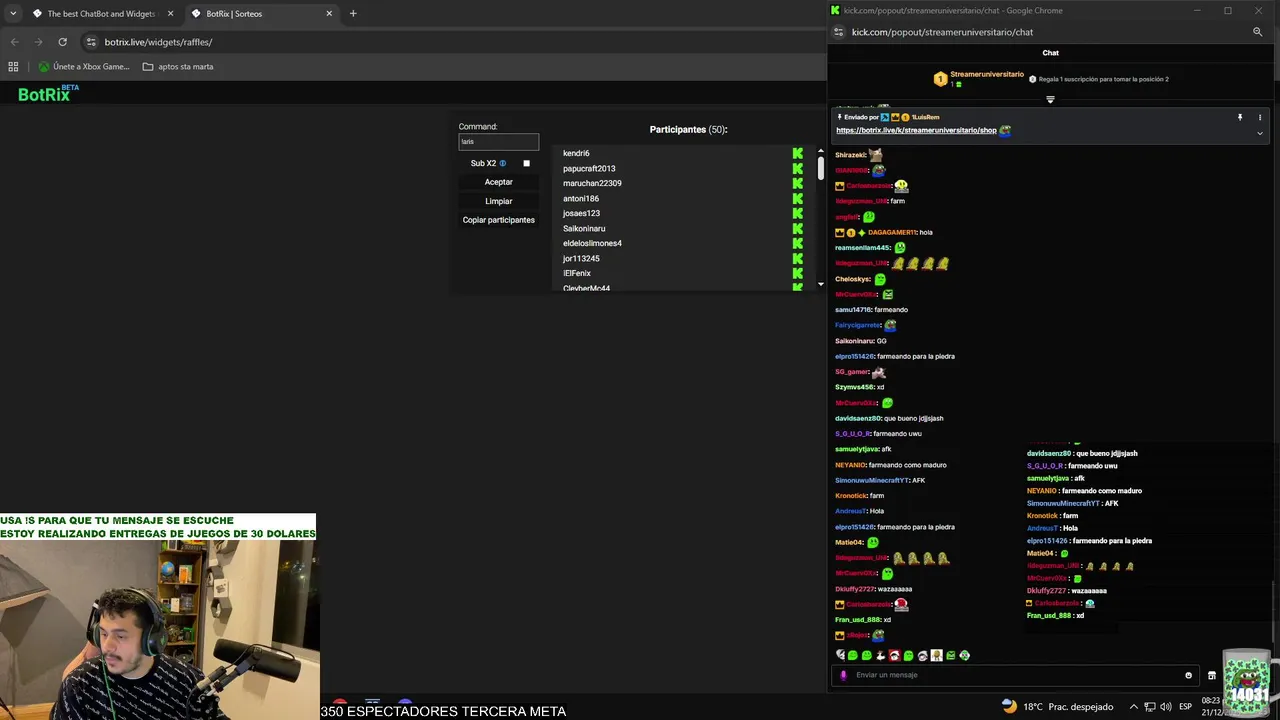Click Kick icon next to antoni186
The width and height of the screenshot is (1280, 720).
coord(797,199)
